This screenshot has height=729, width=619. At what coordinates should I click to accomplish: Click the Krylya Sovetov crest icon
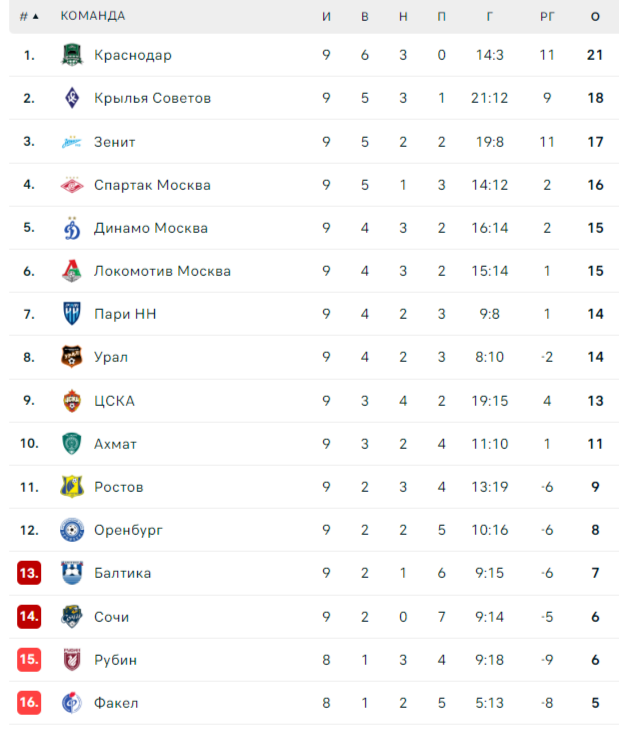coord(72,98)
